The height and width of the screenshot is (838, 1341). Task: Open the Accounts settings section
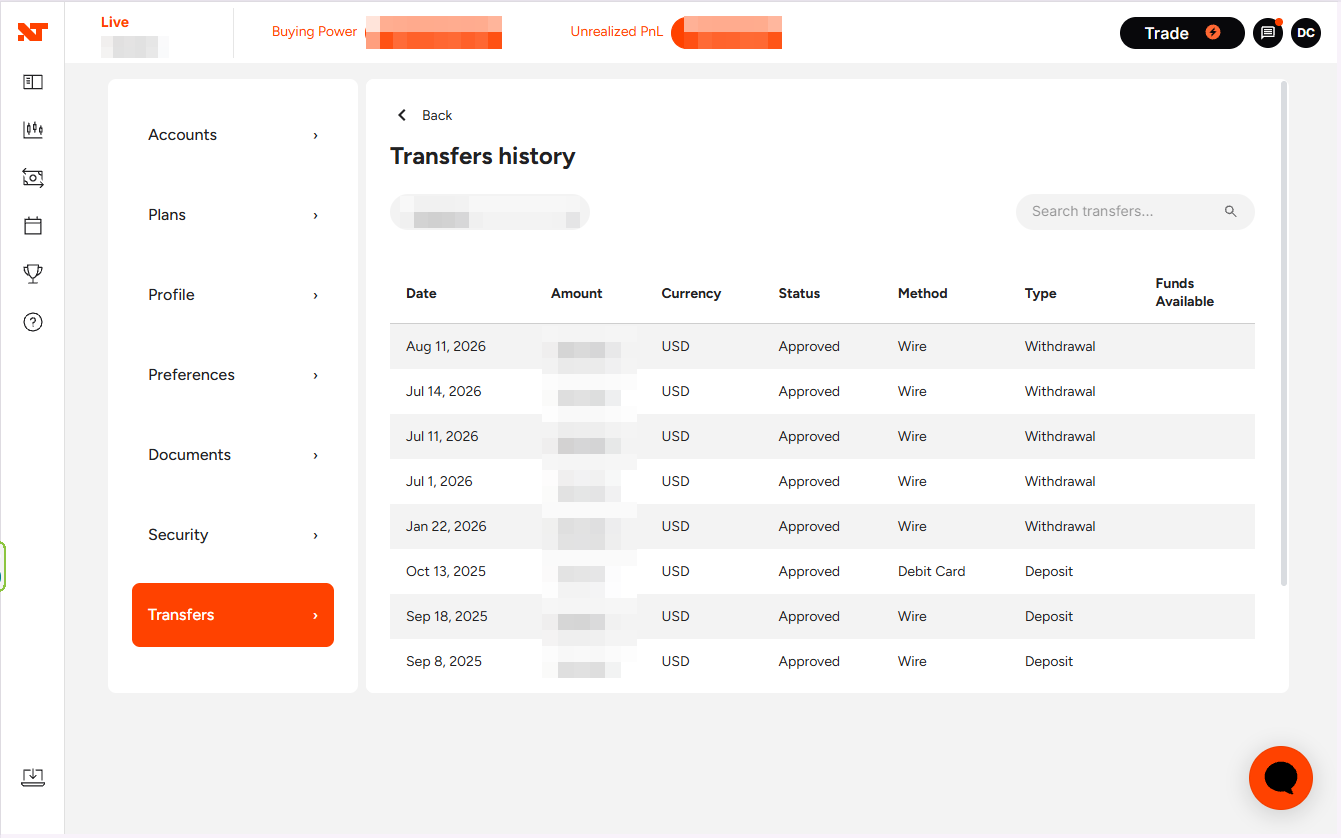pos(233,135)
